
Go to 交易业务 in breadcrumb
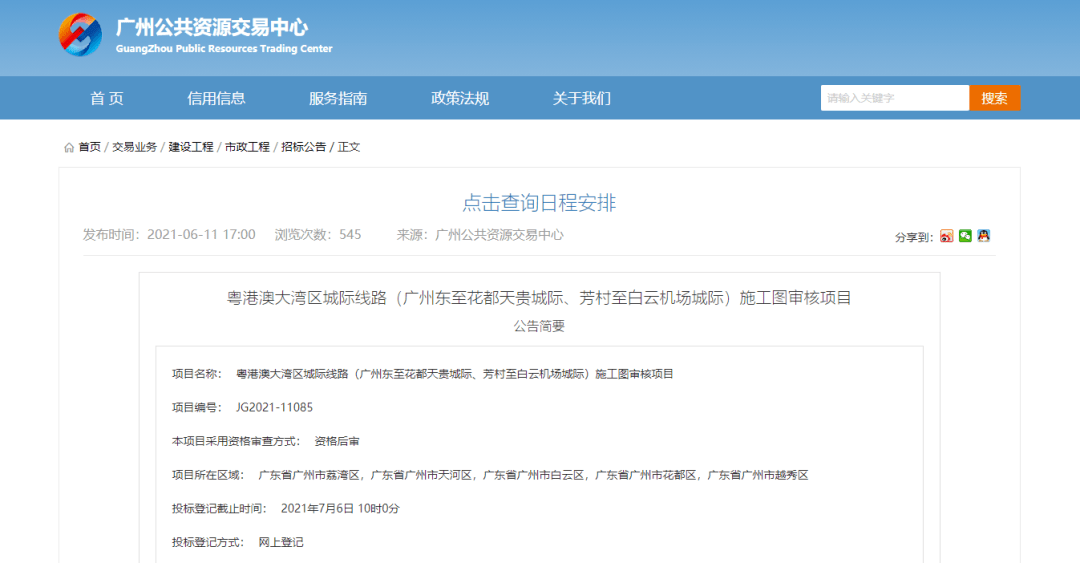(134, 147)
